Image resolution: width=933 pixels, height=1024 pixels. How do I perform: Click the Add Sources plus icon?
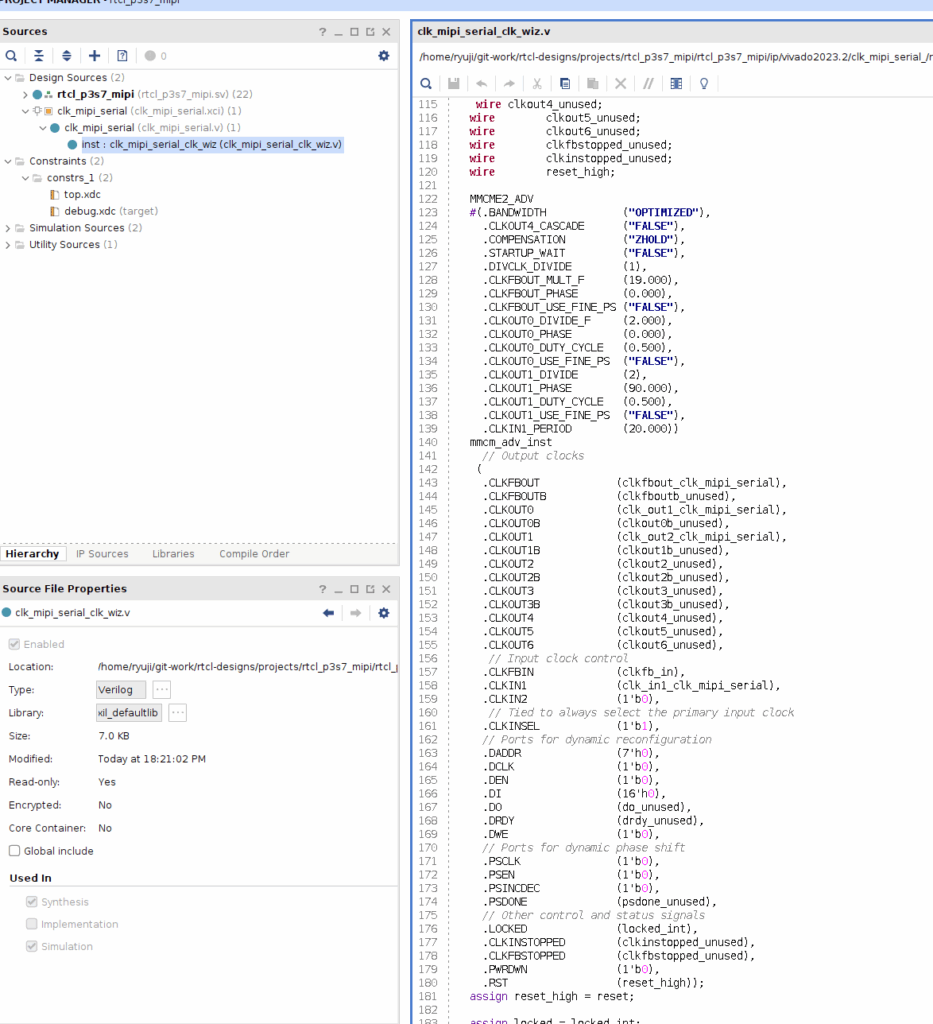pos(95,56)
